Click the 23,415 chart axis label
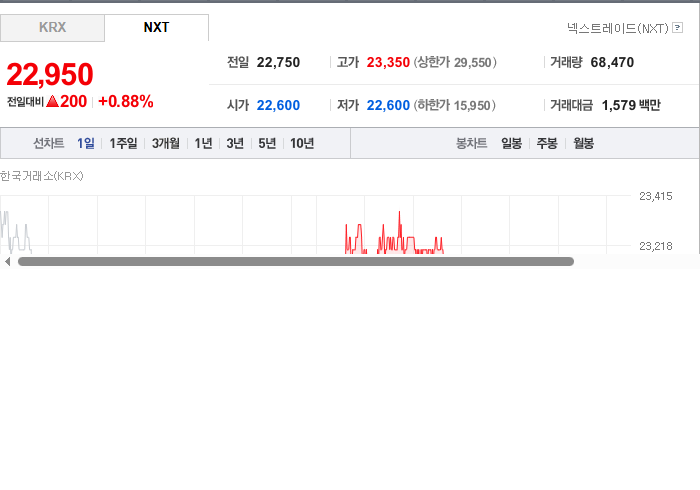 pyautogui.click(x=655, y=196)
